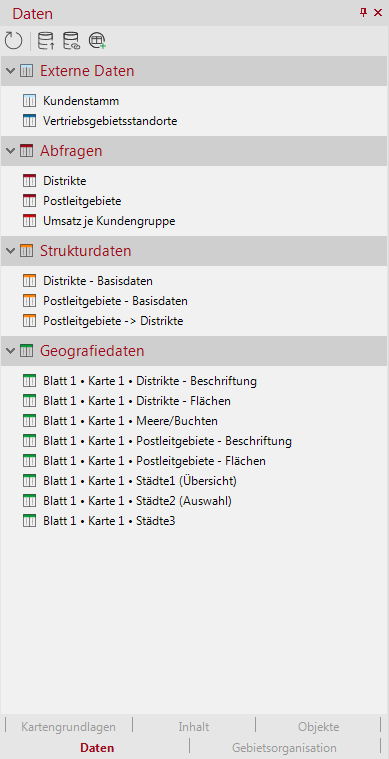Viewport: 389px width, 759px height.
Task: Click the orange Distrikte - Basisdaten table icon
Action: tap(30, 281)
